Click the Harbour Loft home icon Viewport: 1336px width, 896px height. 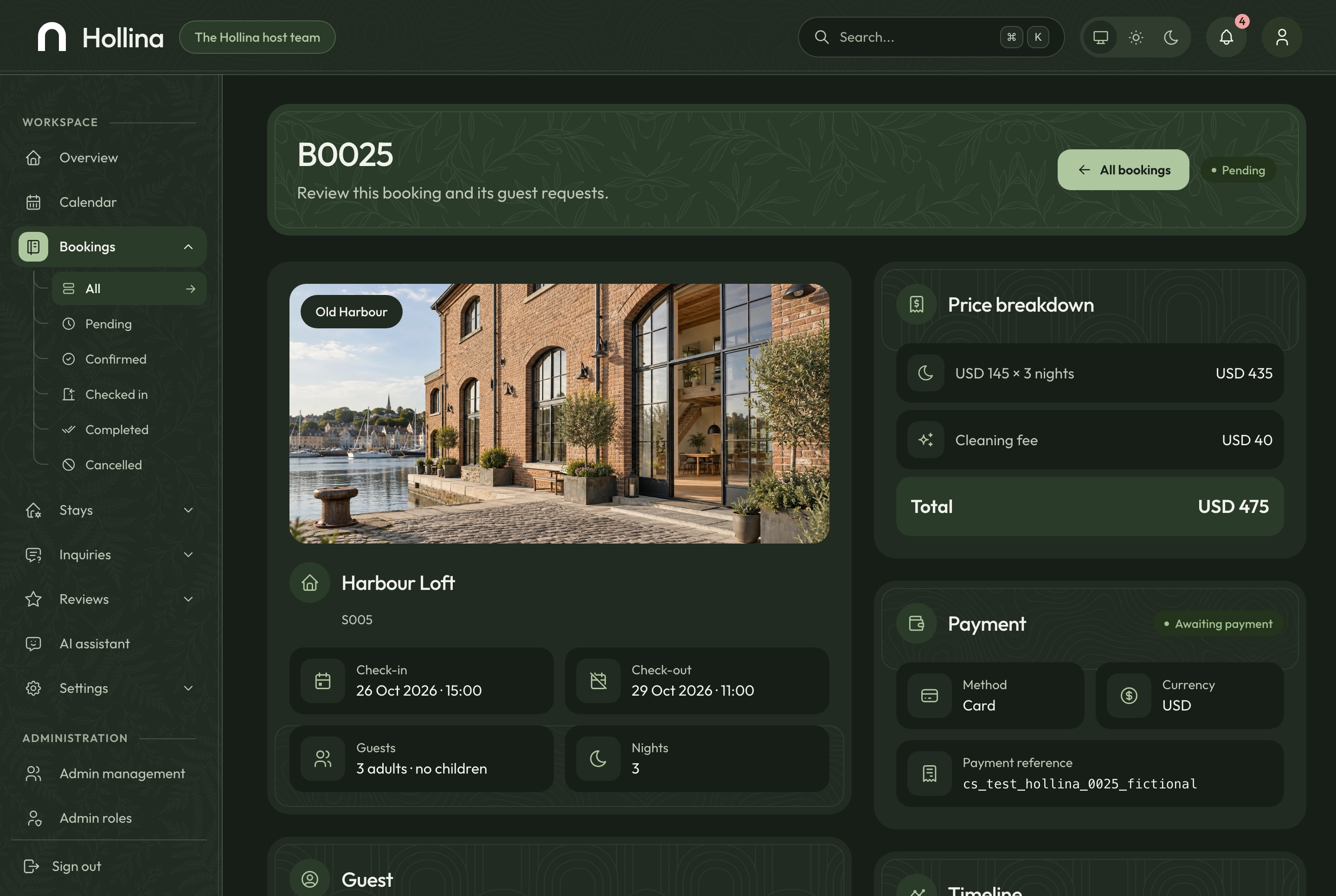click(310, 583)
